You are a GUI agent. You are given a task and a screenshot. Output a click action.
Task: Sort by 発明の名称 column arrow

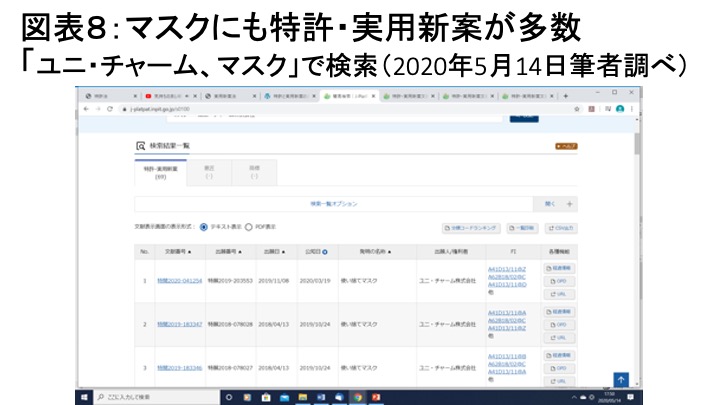[x=389, y=252]
